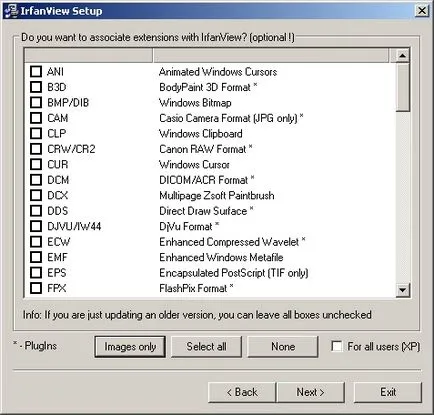Select Encapsulated PostScript (TIF only) text

pos(234,273)
